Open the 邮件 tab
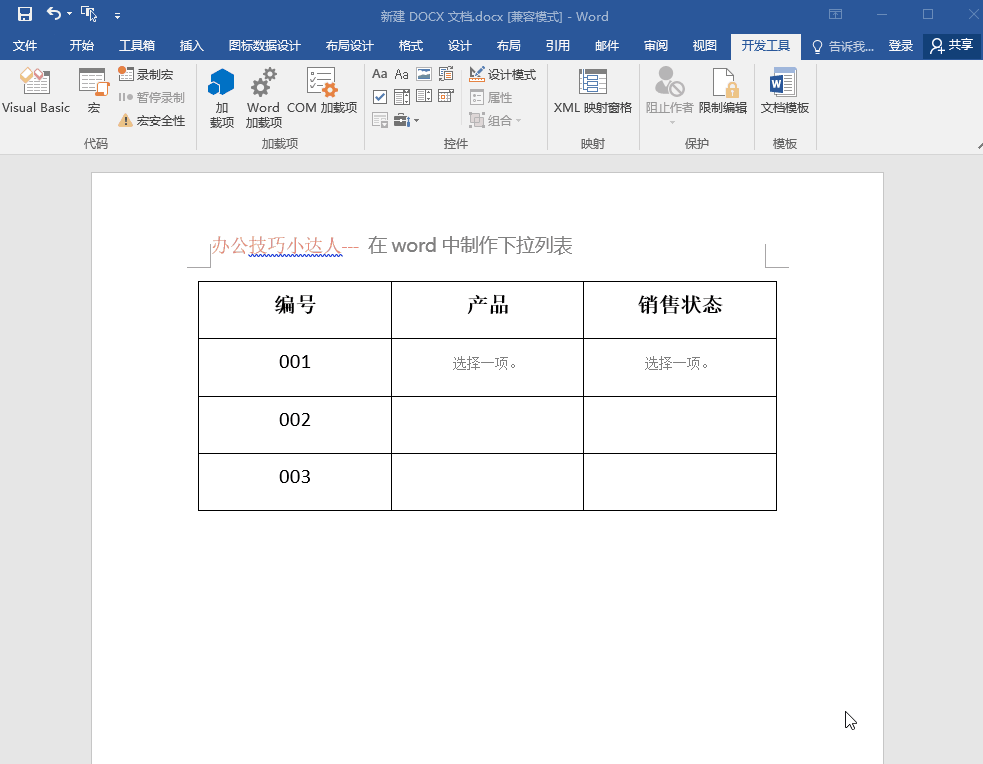 pos(607,46)
